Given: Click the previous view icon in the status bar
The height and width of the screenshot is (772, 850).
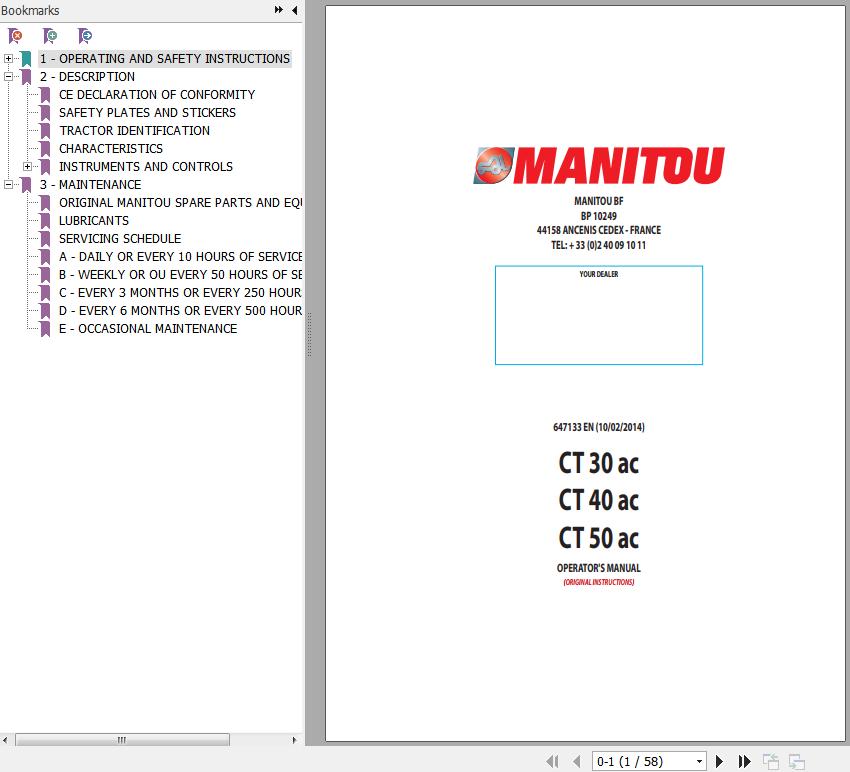Looking at the screenshot, I should tap(770, 761).
